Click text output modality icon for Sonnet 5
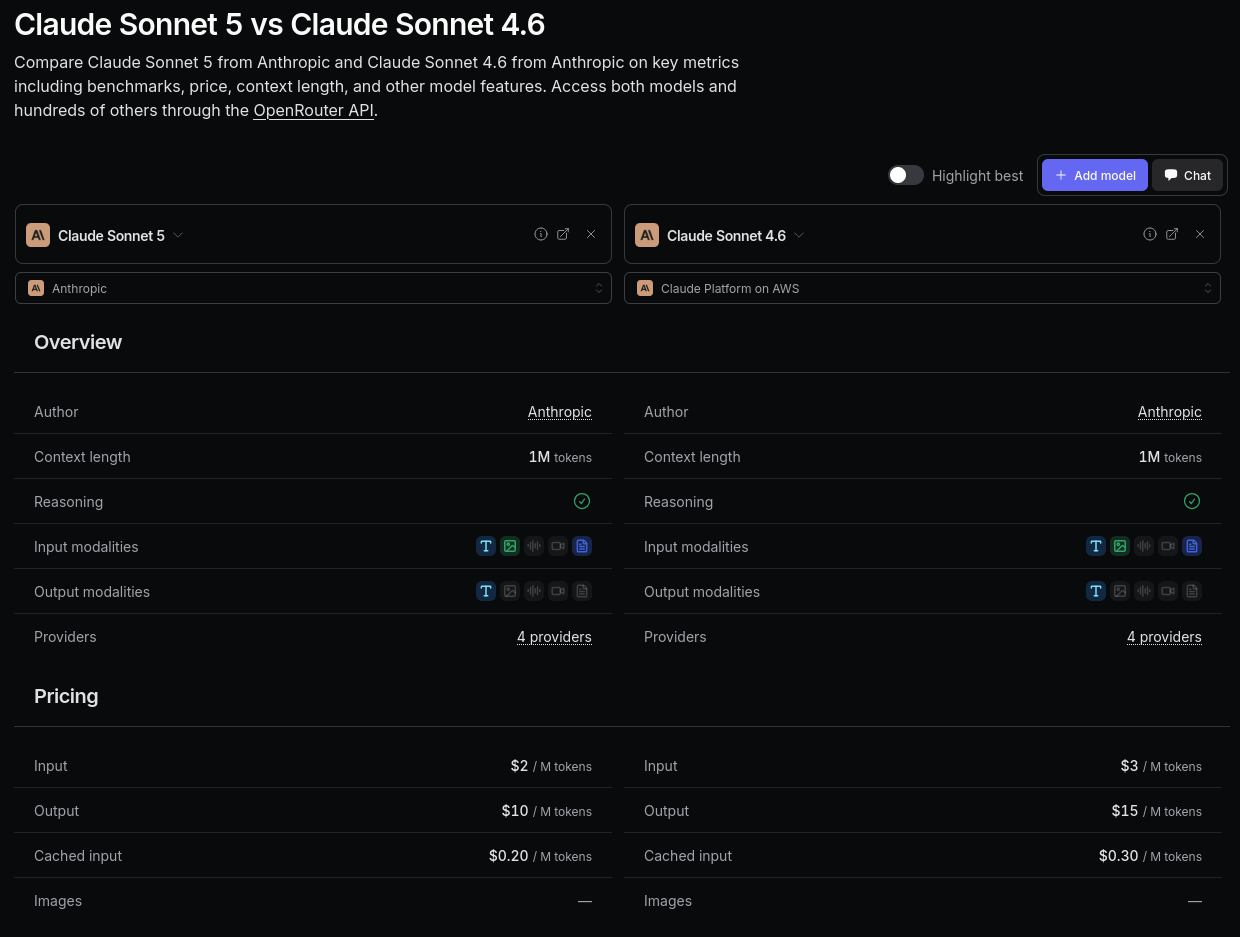The width and height of the screenshot is (1240, 937). [x=486, y=591]
